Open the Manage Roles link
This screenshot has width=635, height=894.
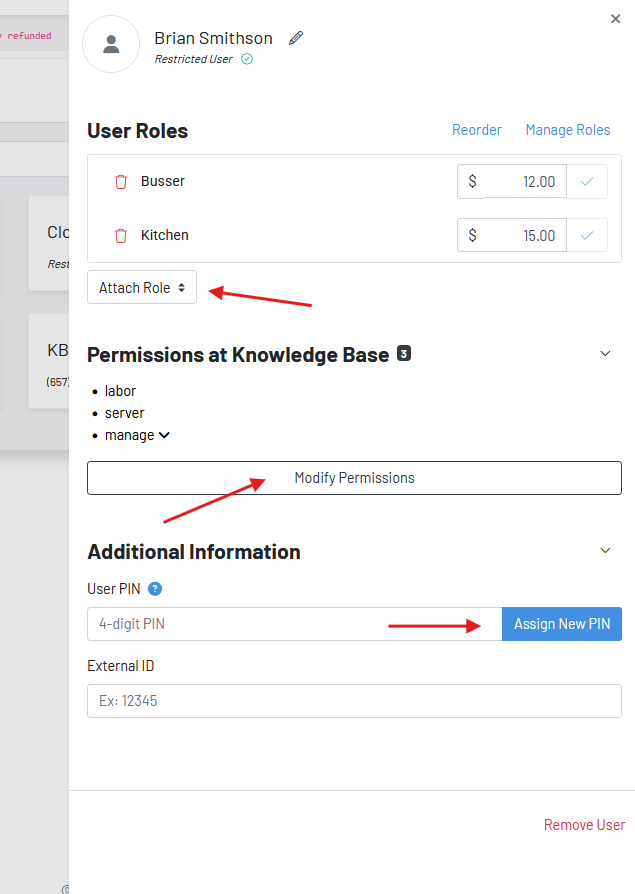(567, 130)
